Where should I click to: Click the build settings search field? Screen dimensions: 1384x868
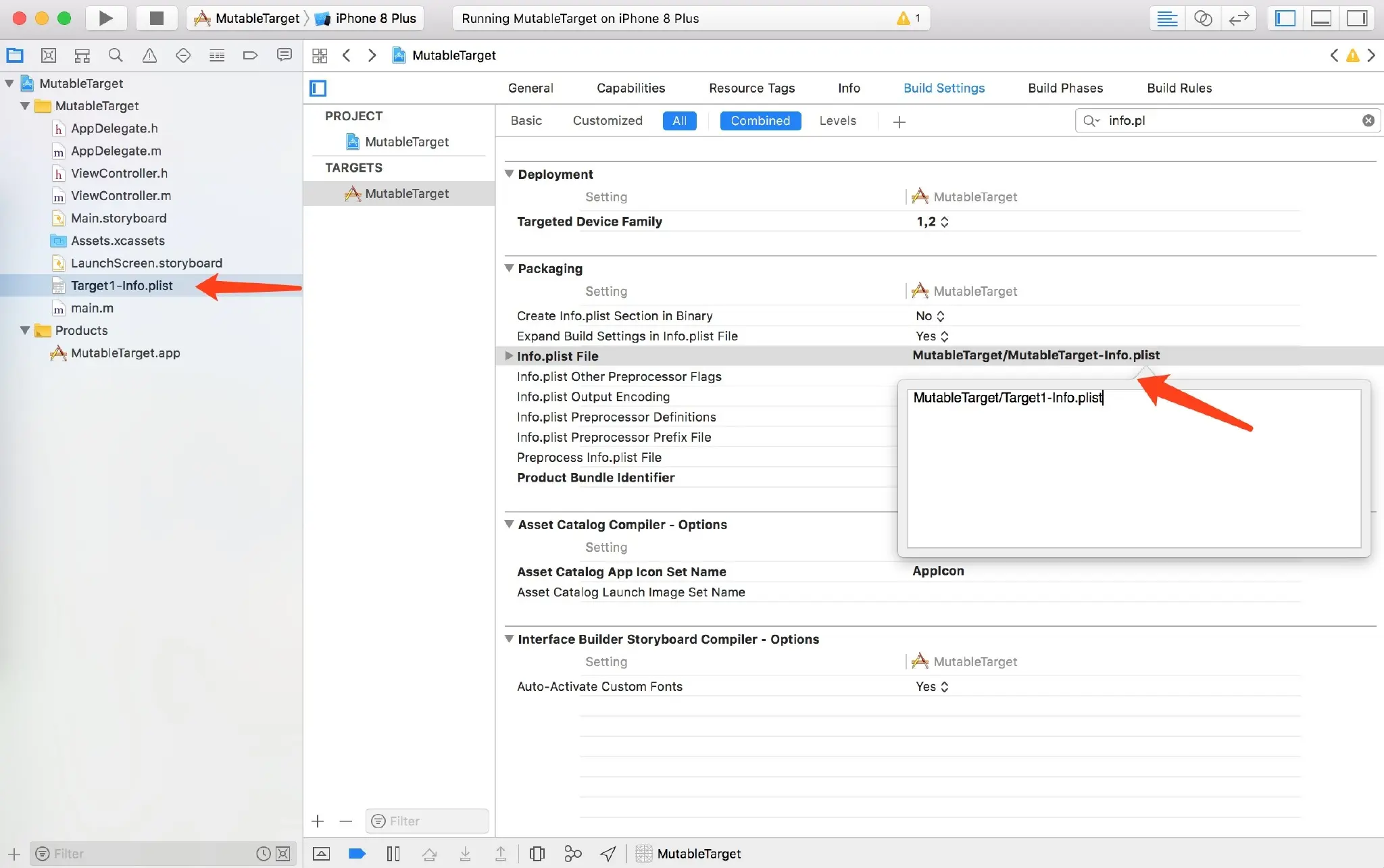tap(1227, 120)
